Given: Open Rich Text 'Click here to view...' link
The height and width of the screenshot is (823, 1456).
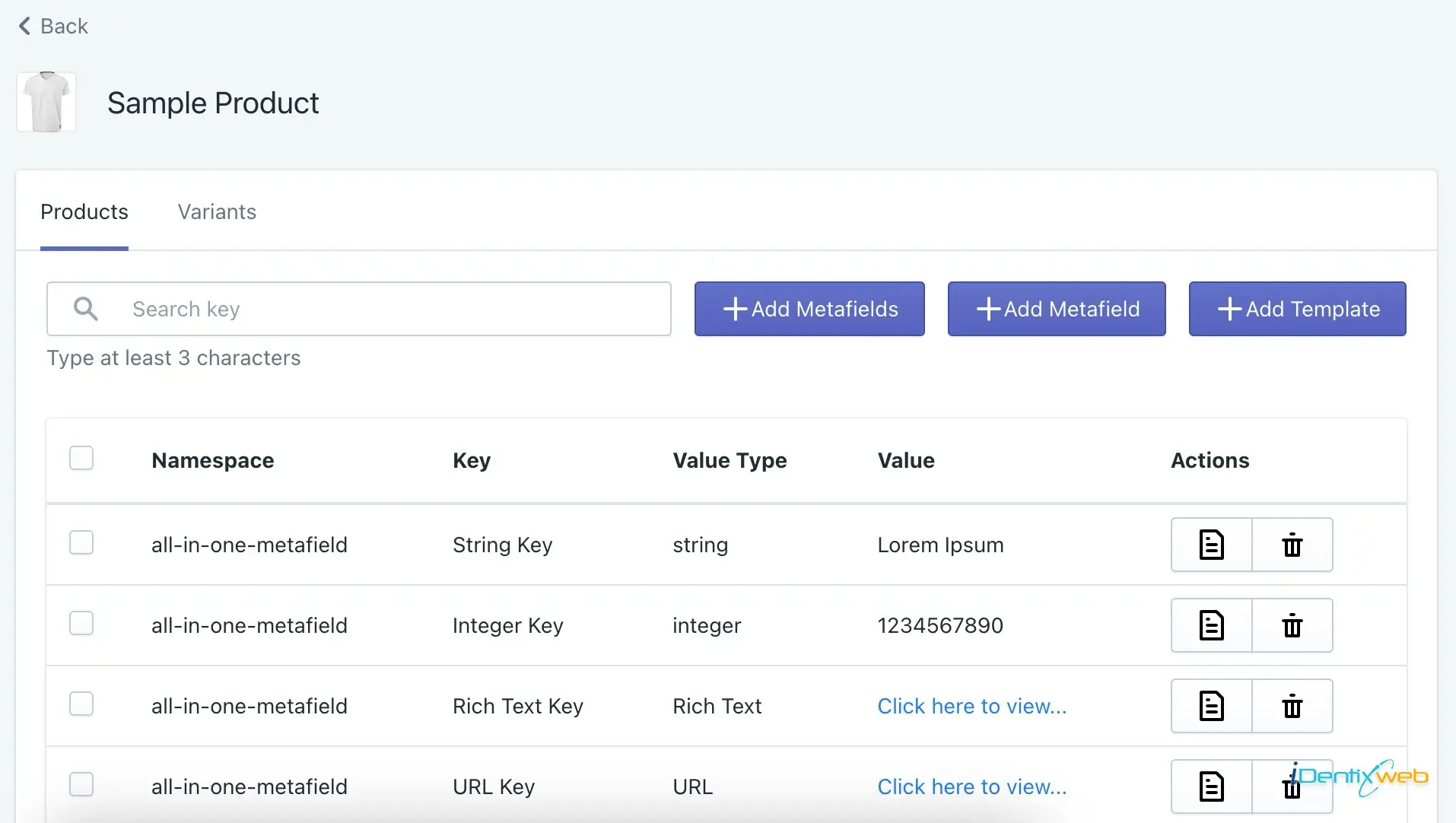Looking at the screenshot, I should 971,706.
